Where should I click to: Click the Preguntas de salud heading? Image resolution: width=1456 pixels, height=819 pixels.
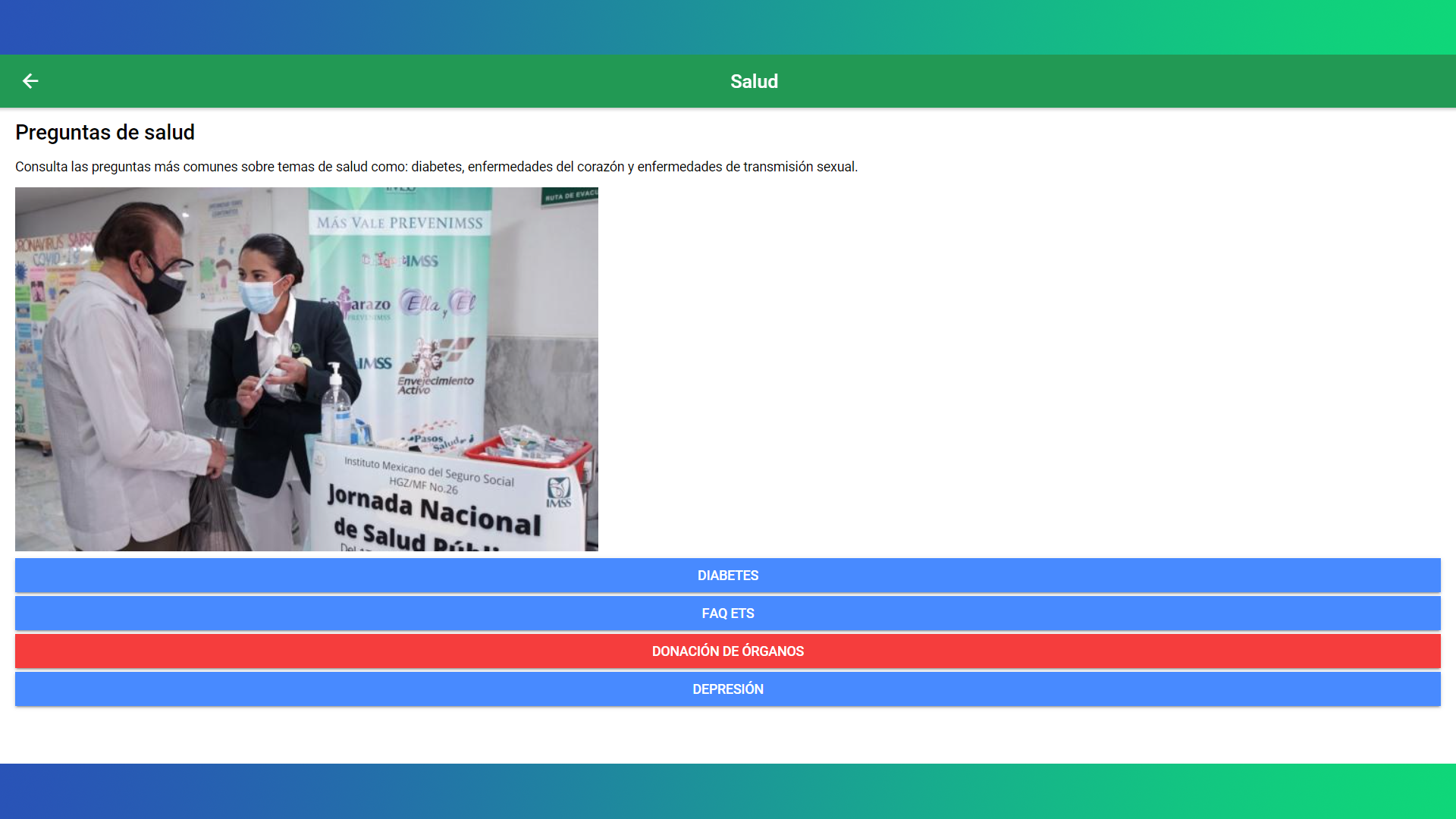pos(105,133)
